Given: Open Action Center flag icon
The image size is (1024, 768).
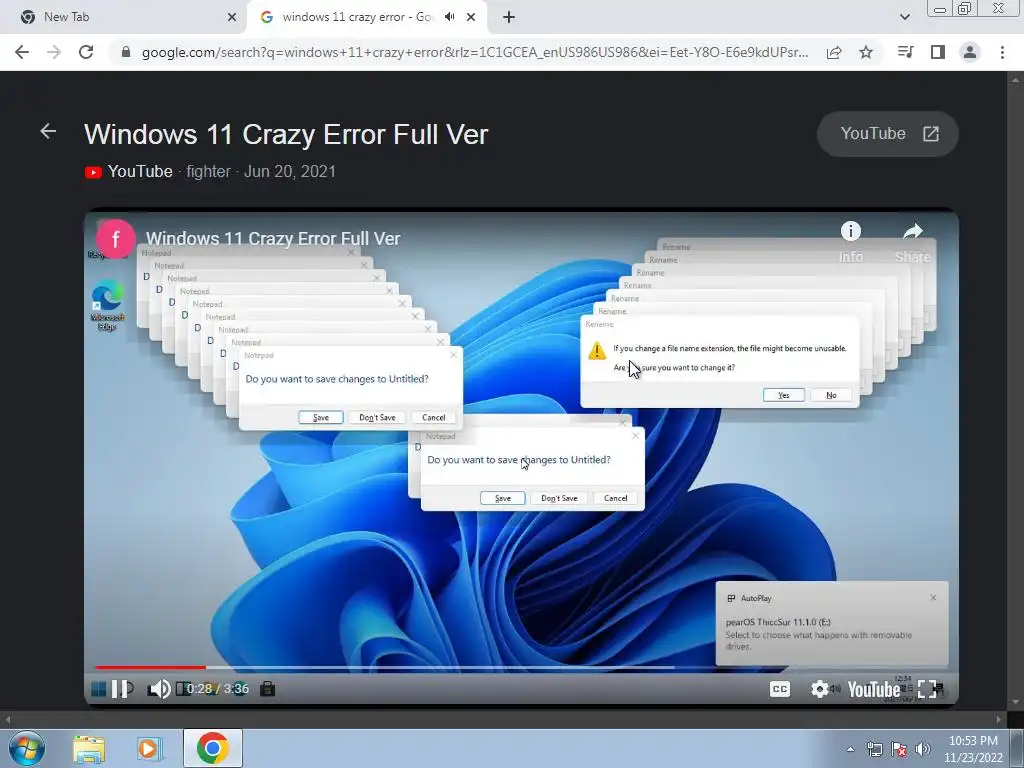Looking at the screenshot, I should click(899, 750).
